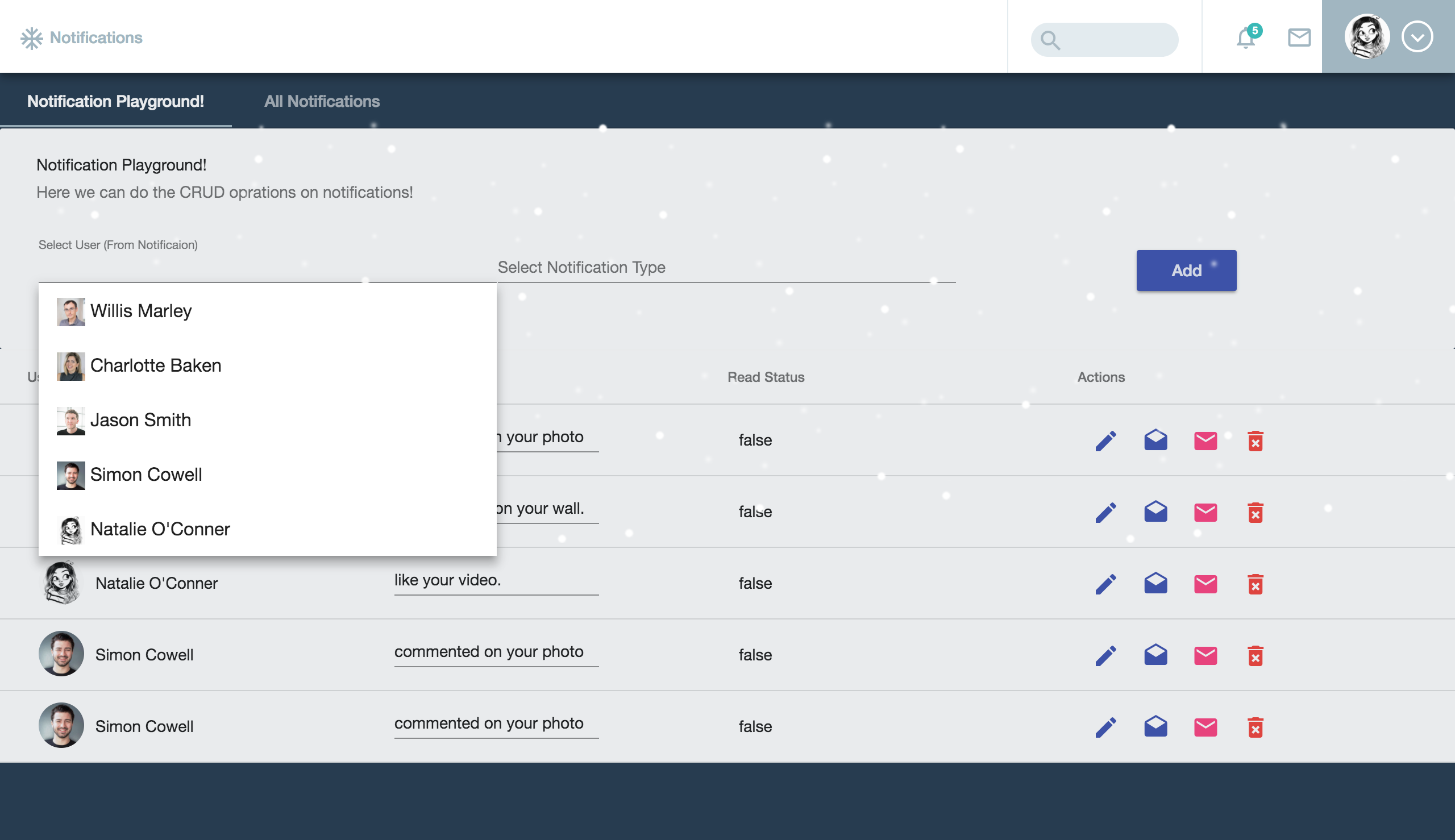Viewport: 1455px width, 840px height.
Task: Edit the first notification with pencil icon
Action: click(x=1105, y=441)
